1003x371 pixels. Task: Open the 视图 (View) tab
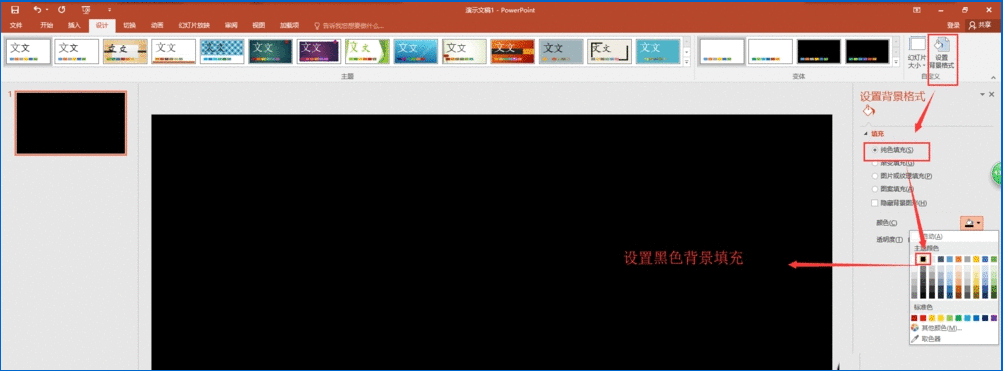tap(258, 26)
